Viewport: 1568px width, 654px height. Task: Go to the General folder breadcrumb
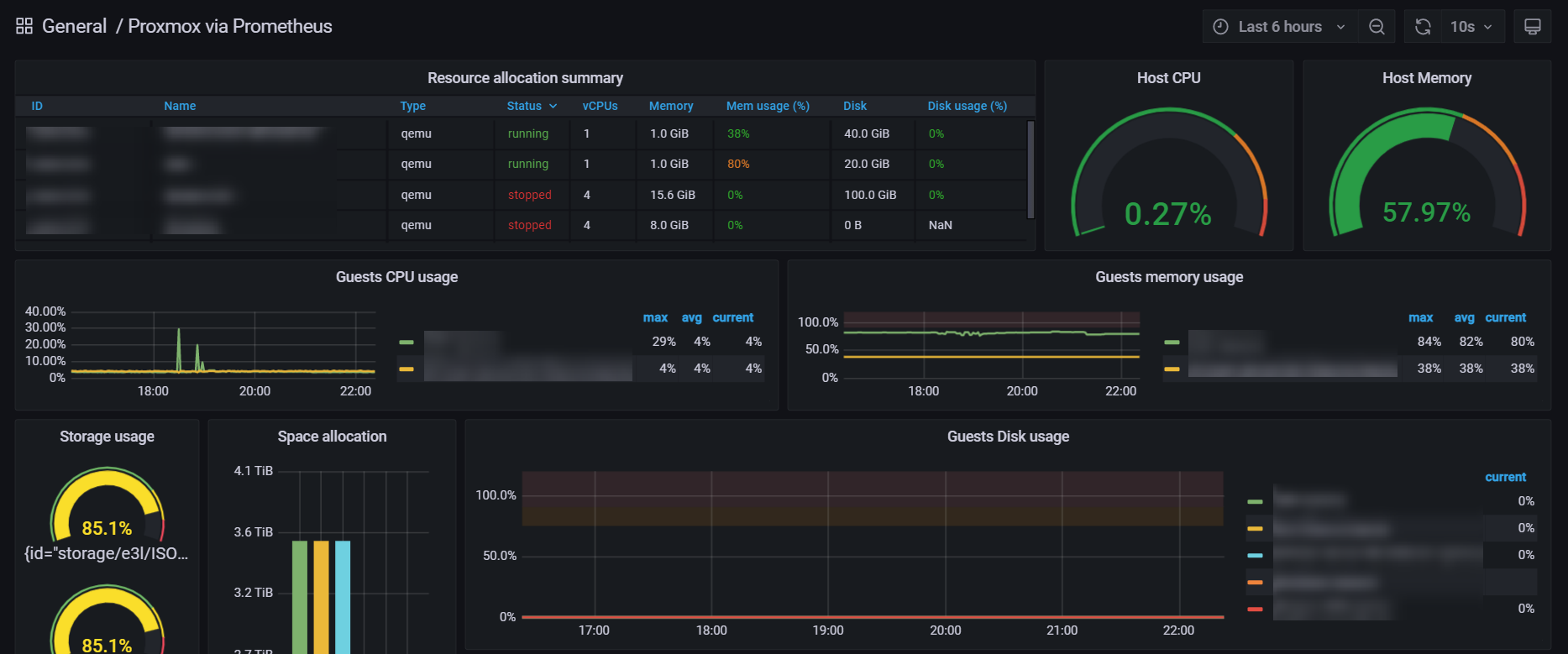[74, 27]
